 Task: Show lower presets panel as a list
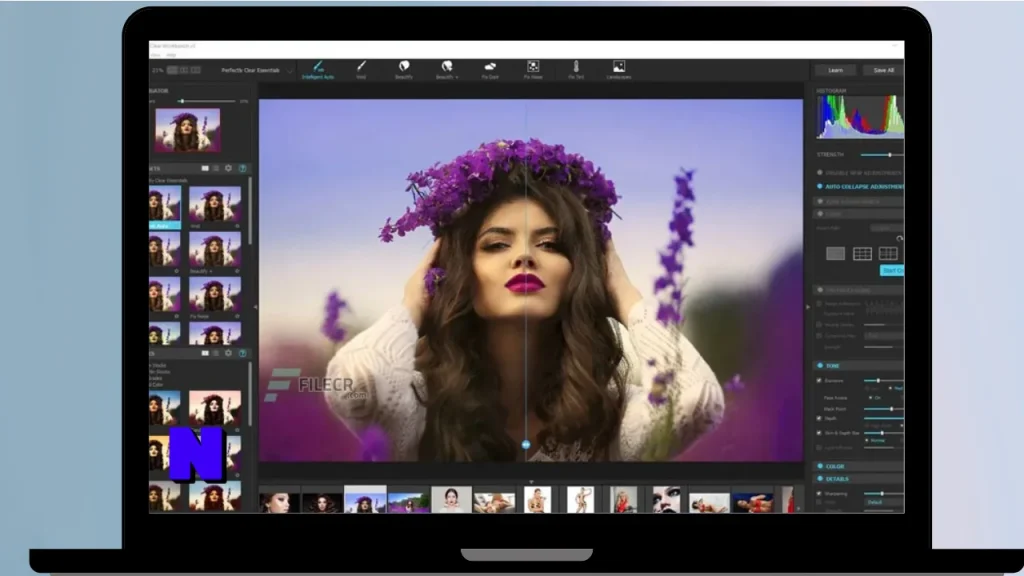pyautogui.click(x=216, y=353)
